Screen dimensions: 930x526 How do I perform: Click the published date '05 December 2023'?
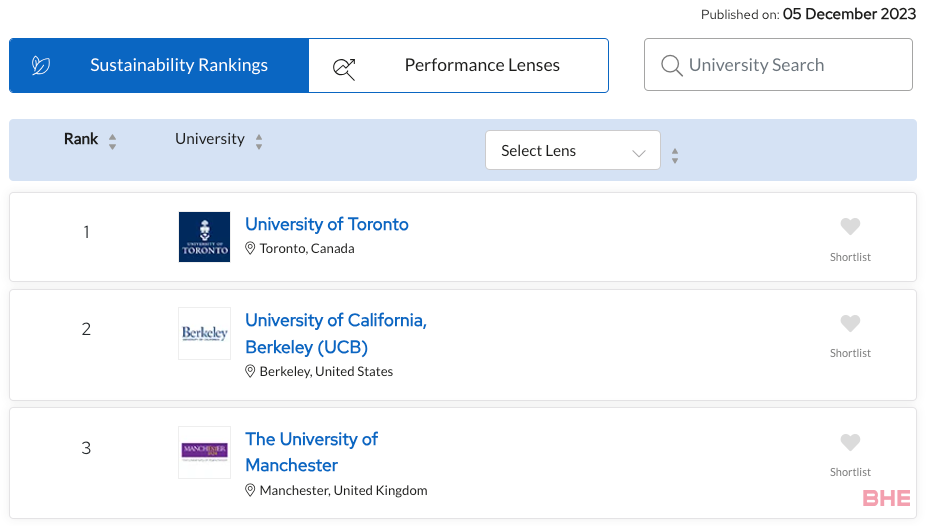(849, 14)
